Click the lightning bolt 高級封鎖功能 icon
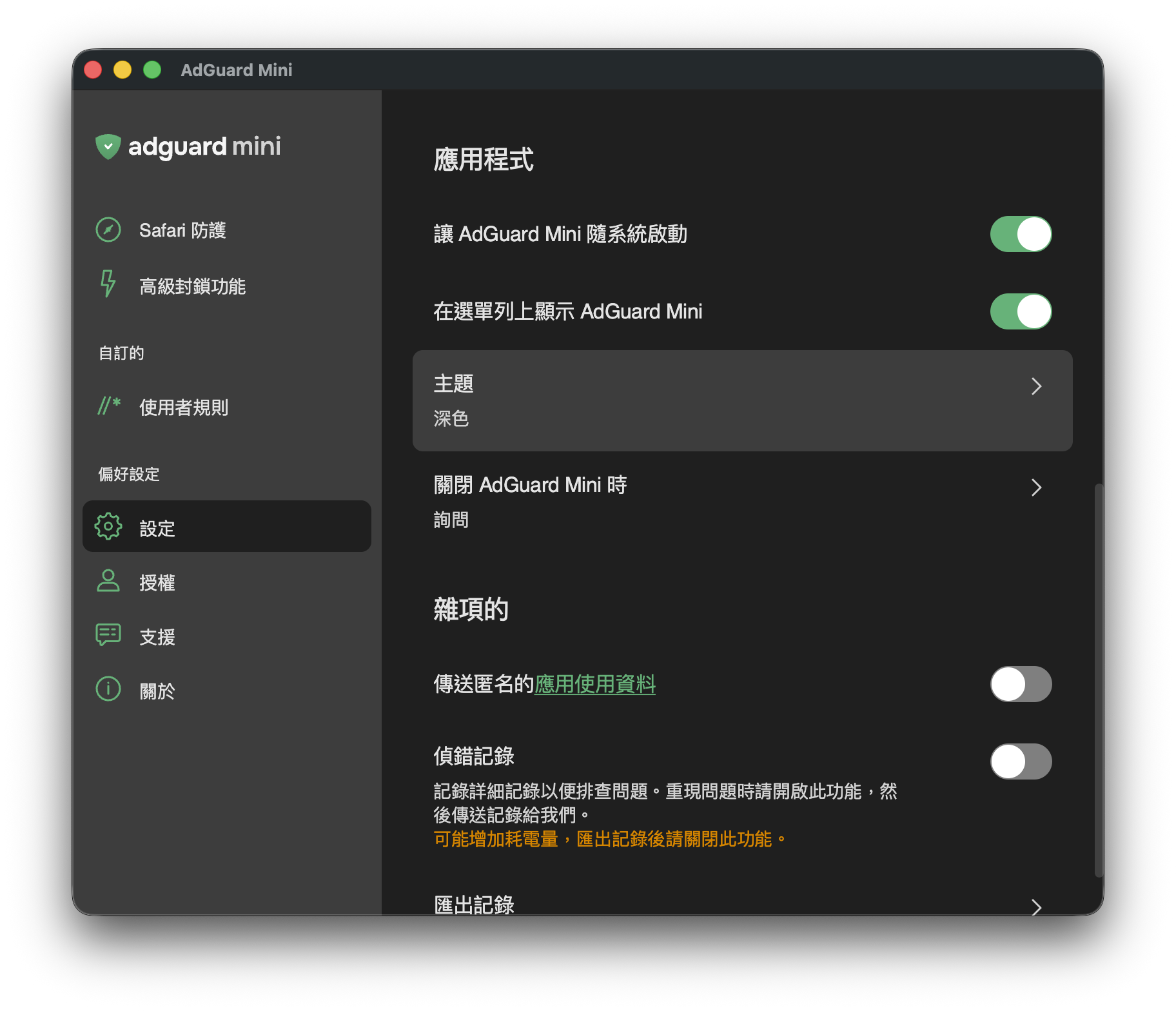The image size is (1176, 1011). tap(108, 284)
